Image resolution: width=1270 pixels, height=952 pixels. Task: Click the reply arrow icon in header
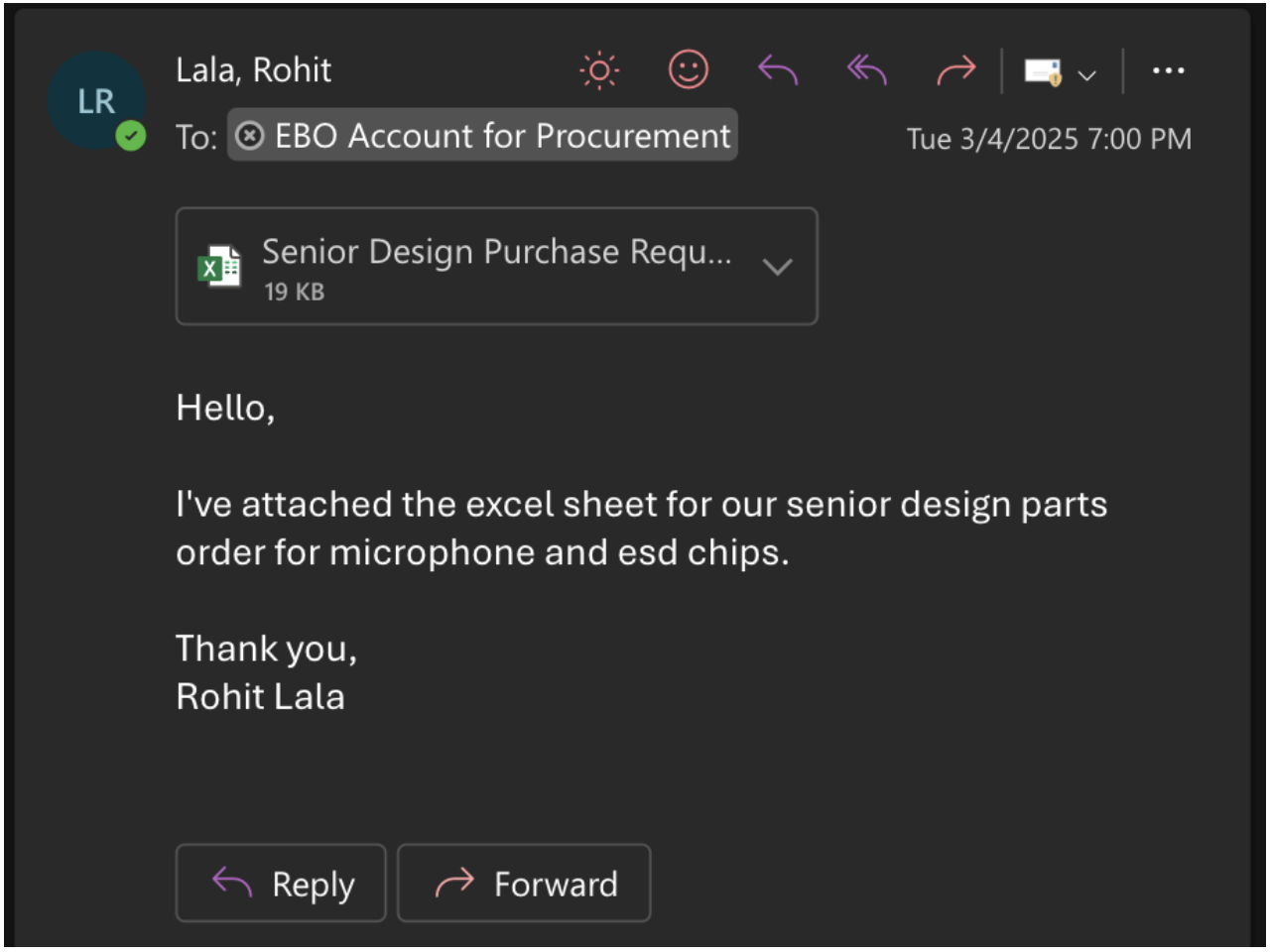pyautogui.click(x=778, y=70)
